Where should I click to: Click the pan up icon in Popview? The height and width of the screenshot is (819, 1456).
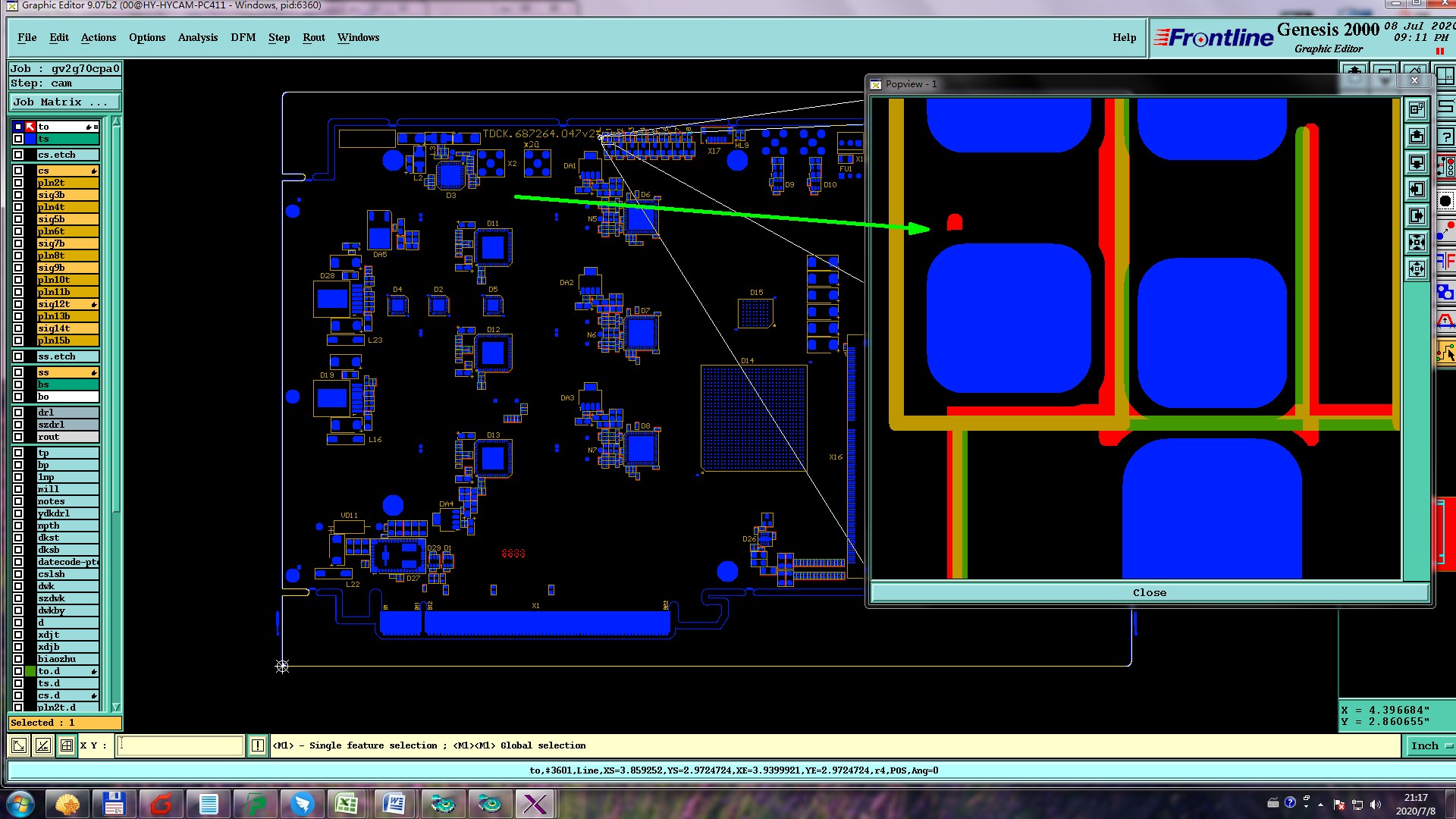tap(1417, 136)
